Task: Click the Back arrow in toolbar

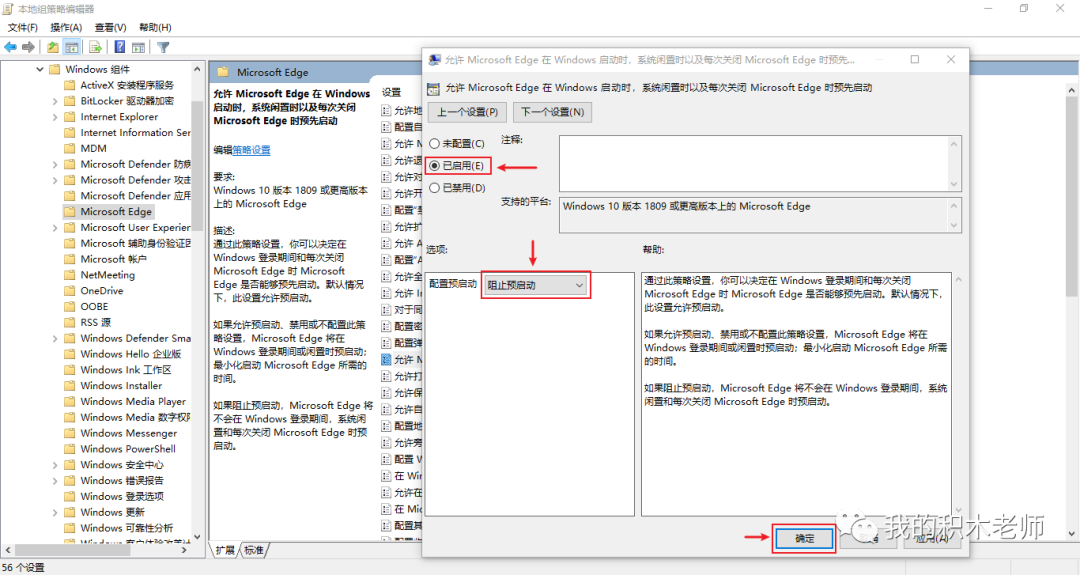Action: [11, 47]
